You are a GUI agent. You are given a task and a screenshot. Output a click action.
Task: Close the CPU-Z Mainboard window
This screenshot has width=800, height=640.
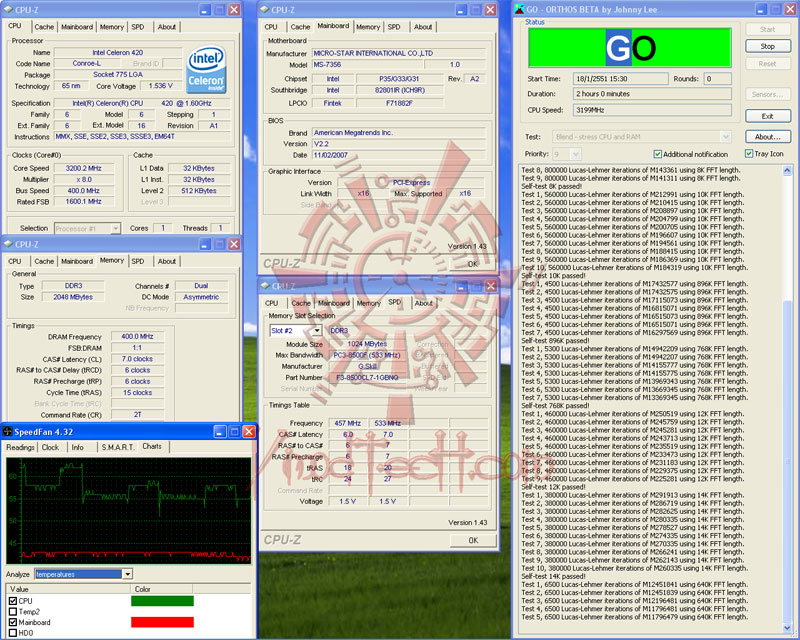[490, 10]
